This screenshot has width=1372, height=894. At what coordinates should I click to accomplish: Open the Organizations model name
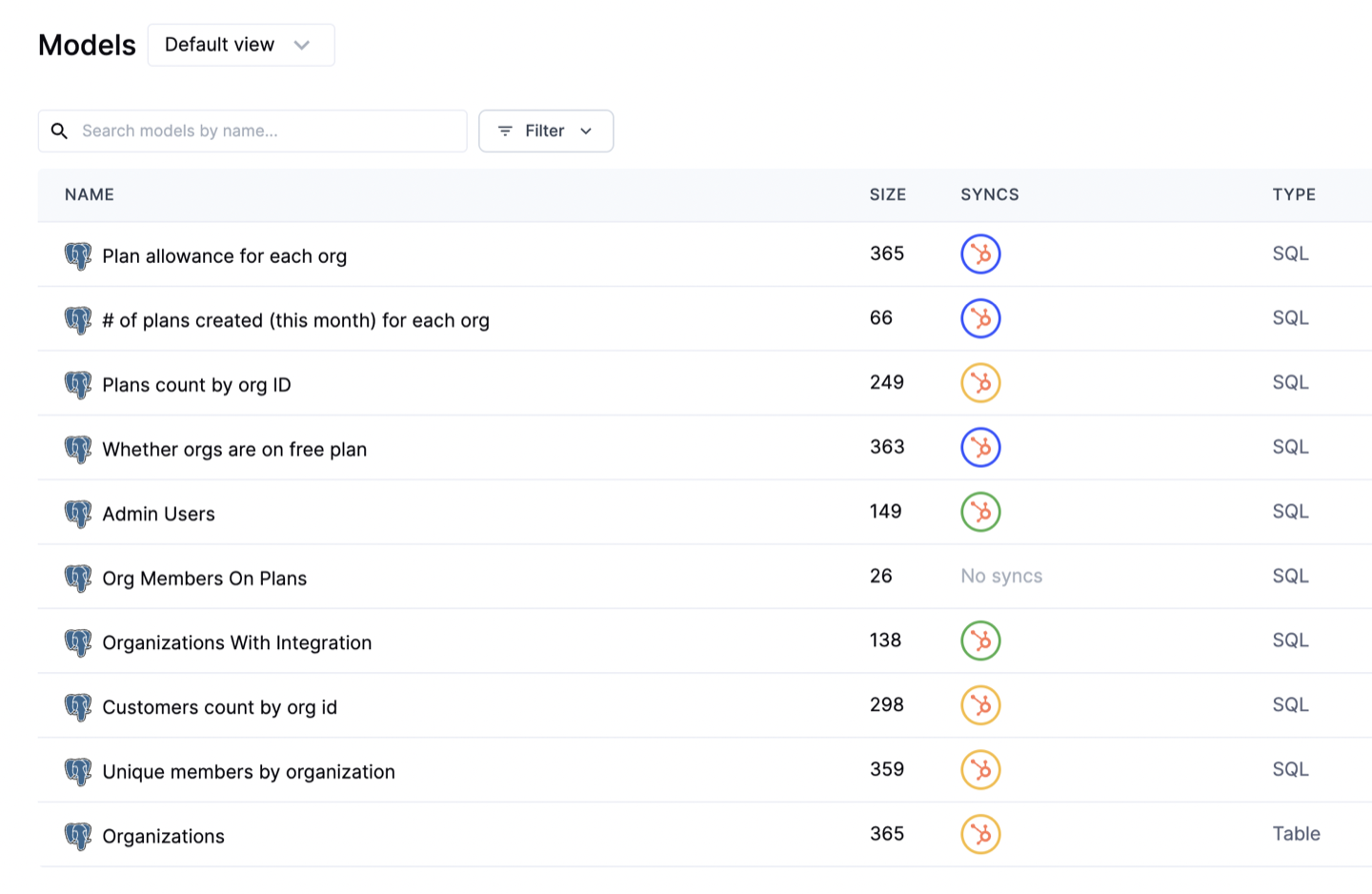coord(164,836)
